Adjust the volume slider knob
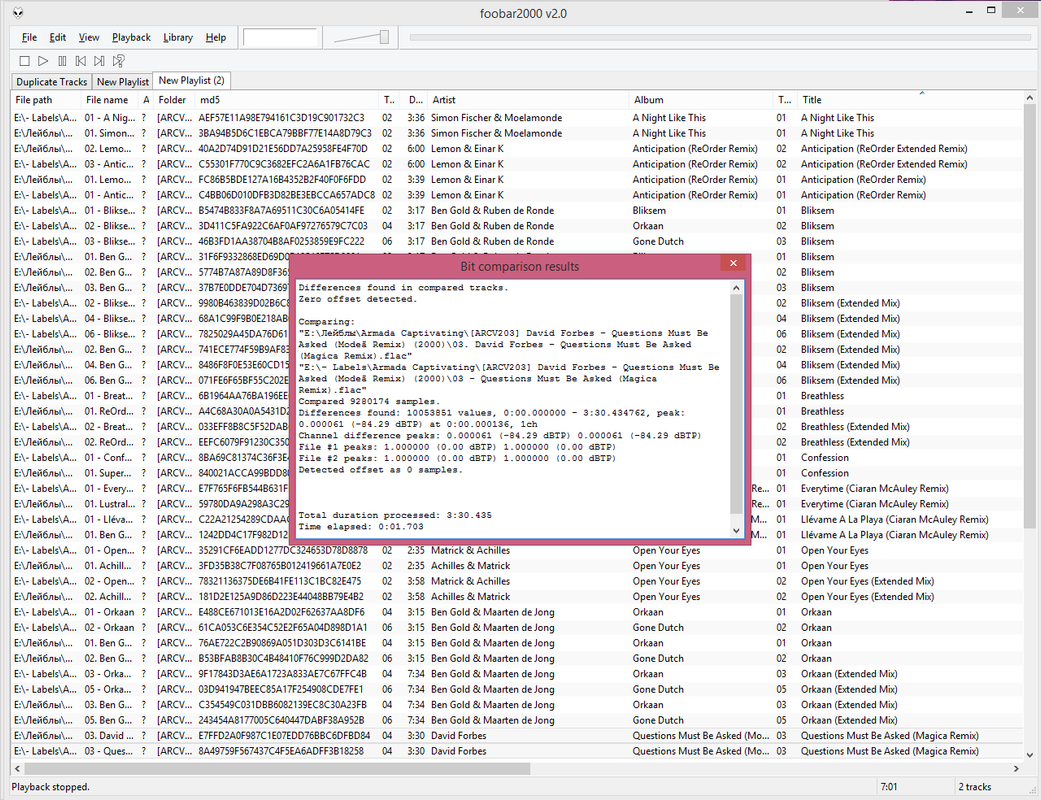This screenshot has height=800, width=1041. pos(384,37)
